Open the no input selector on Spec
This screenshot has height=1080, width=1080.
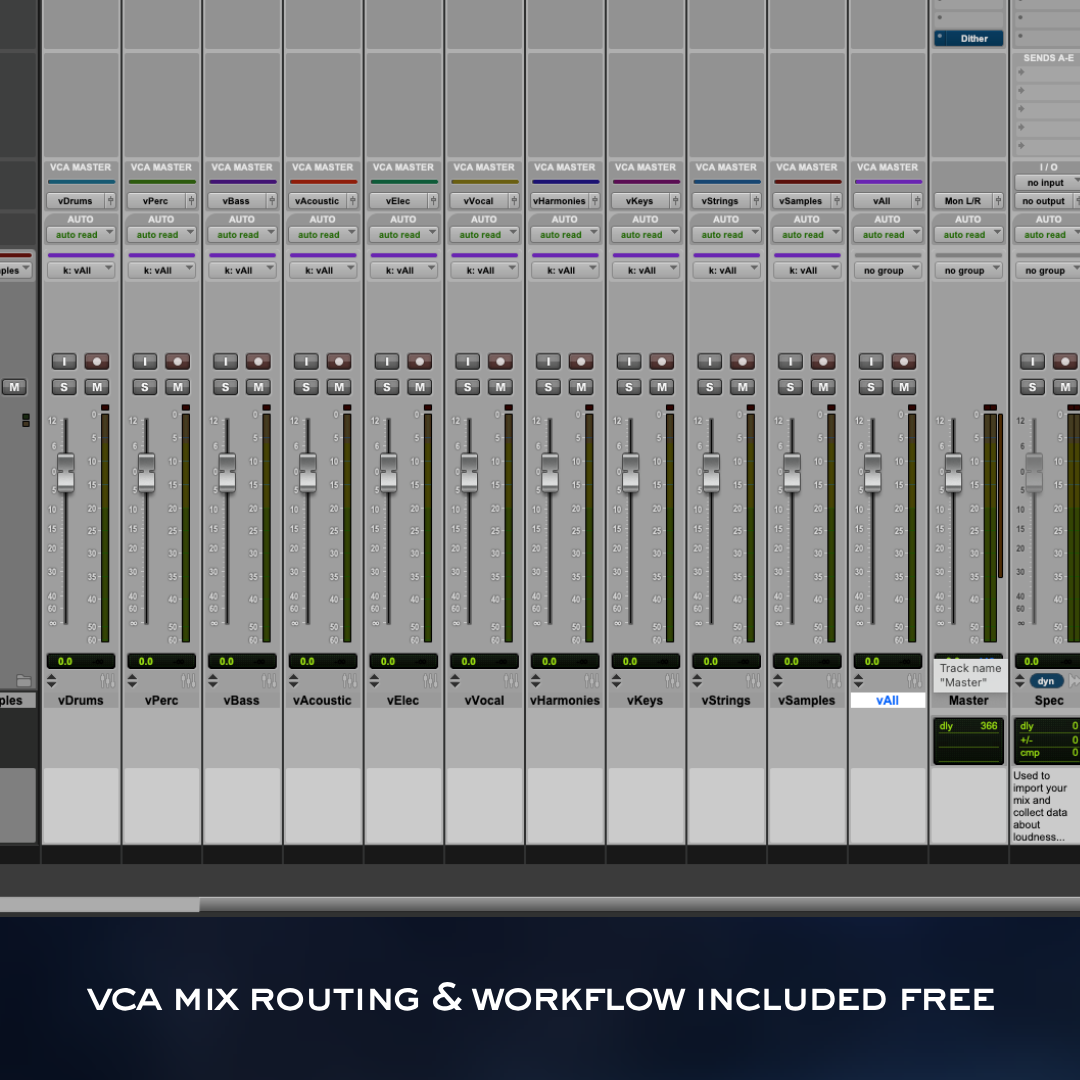(1047, 183)
